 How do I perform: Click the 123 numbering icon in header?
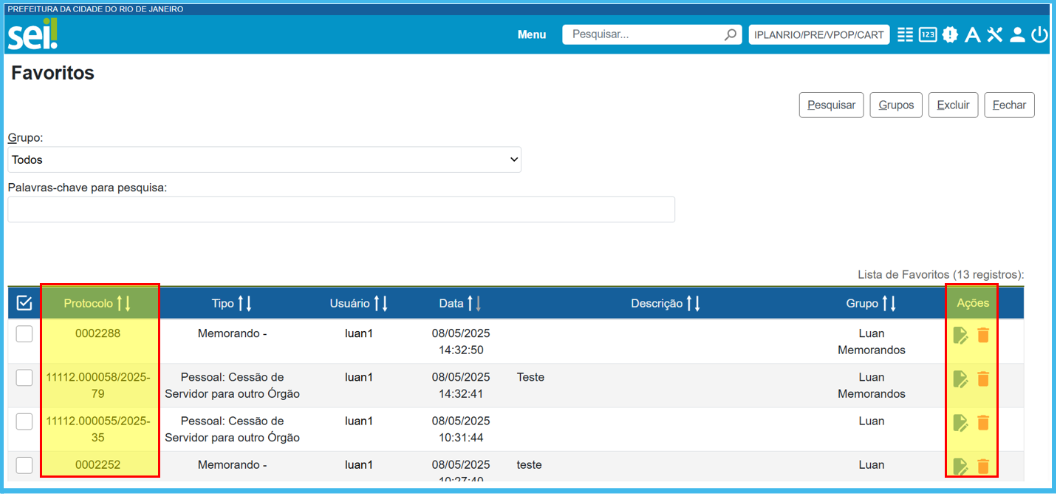927,35
